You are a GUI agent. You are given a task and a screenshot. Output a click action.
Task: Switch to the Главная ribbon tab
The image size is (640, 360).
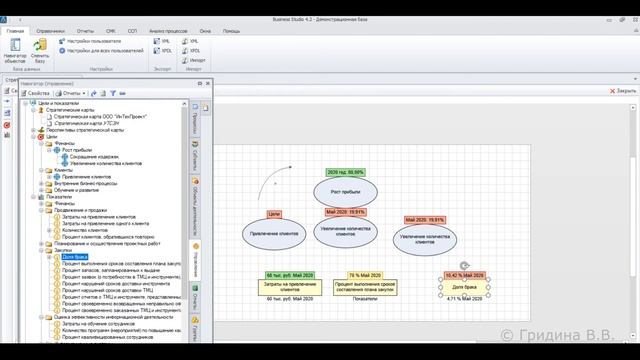15,31
